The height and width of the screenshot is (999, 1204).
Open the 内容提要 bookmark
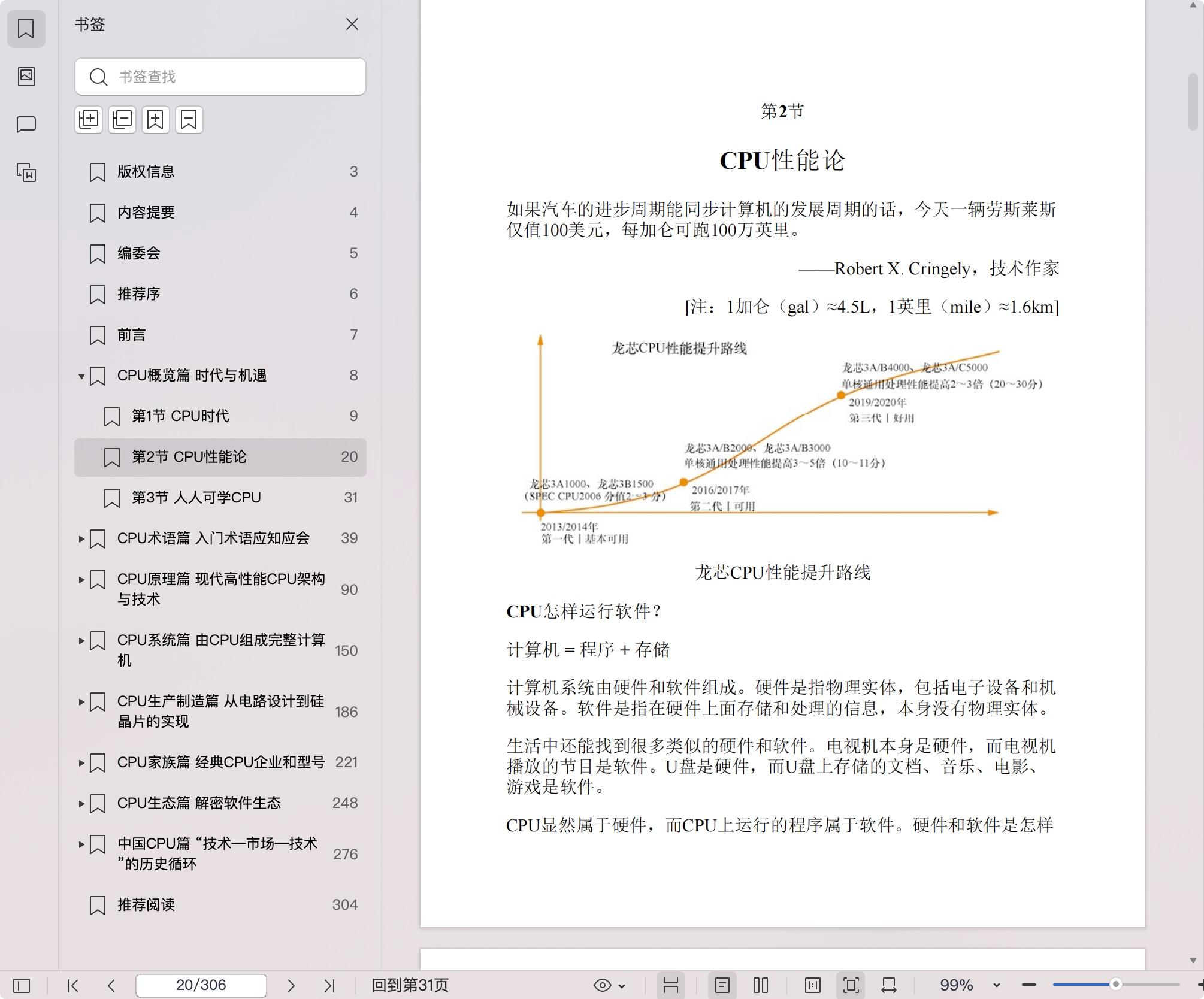[220, 213]
